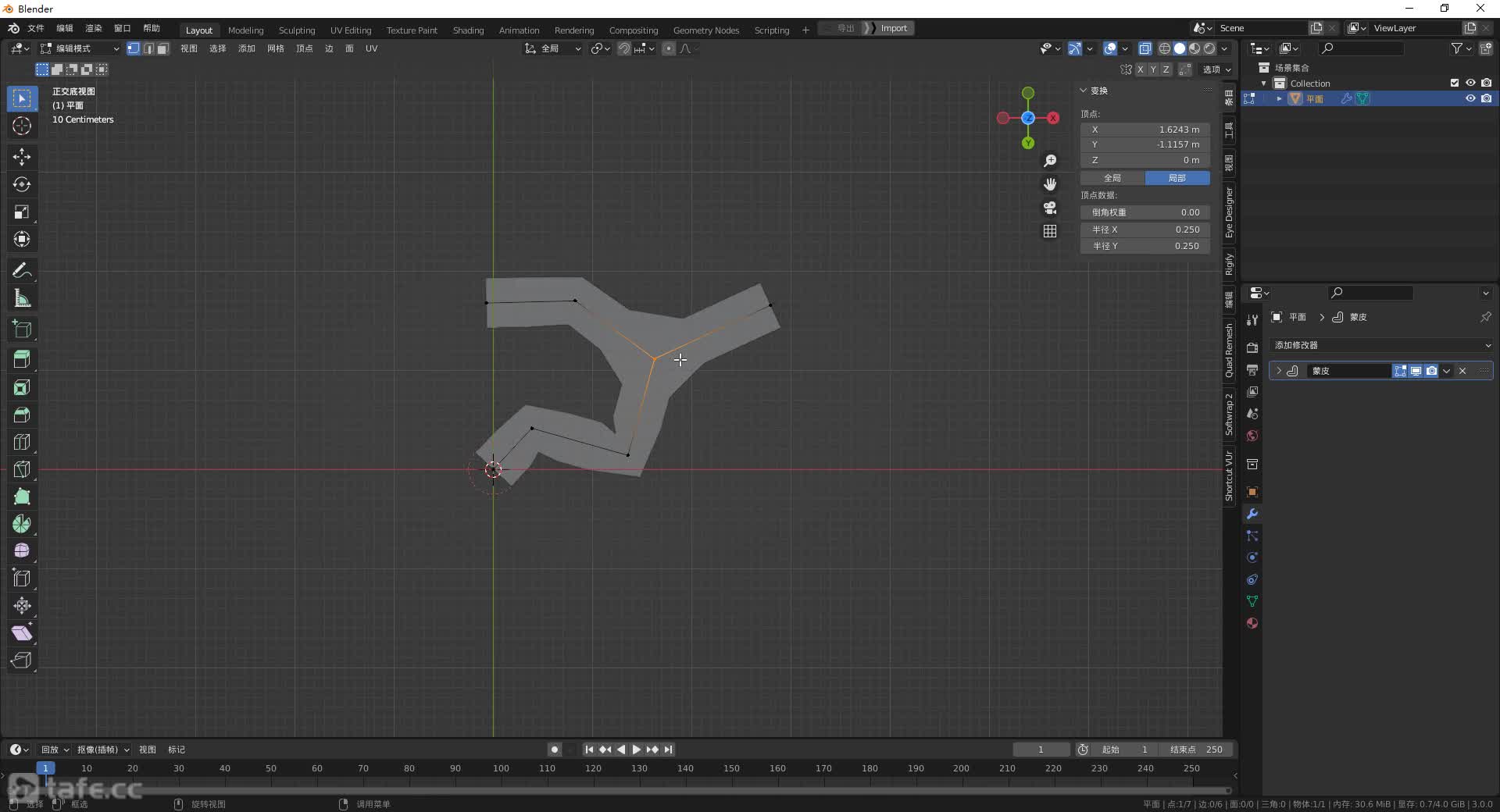Screen dimensions: 1500x812
Task: Collapse the 变换 panel
Action: point(1084,91)
